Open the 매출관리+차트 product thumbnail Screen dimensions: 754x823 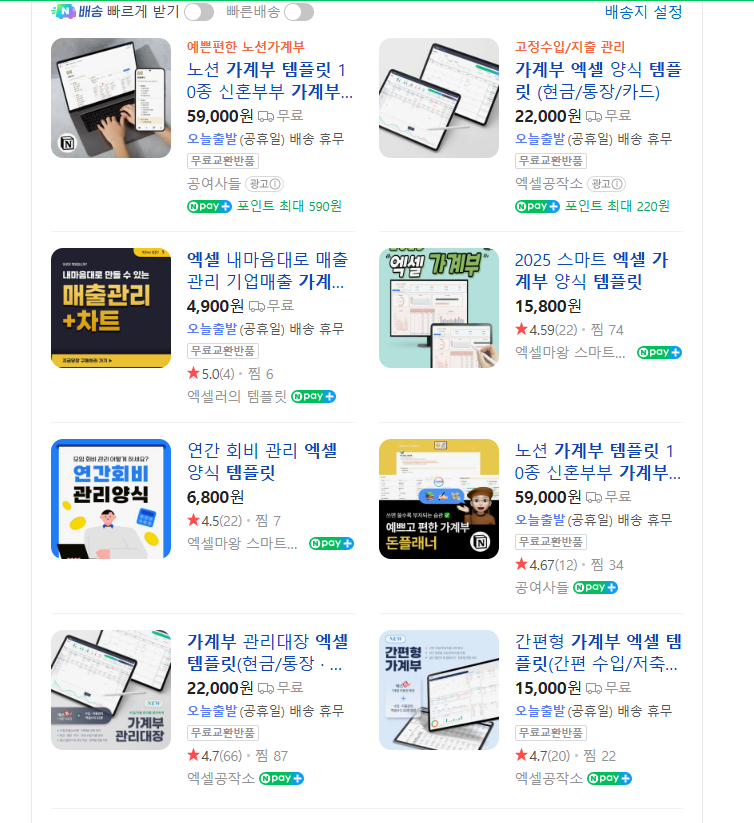(111, 308)
